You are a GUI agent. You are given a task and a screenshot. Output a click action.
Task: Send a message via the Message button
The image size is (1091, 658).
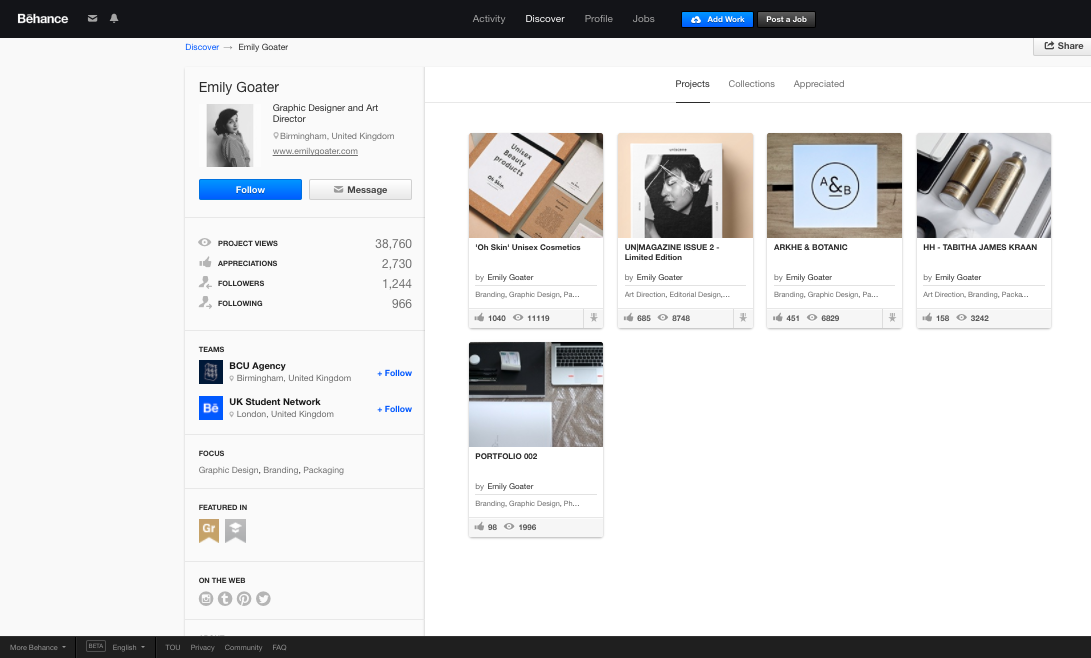(360, 190)
